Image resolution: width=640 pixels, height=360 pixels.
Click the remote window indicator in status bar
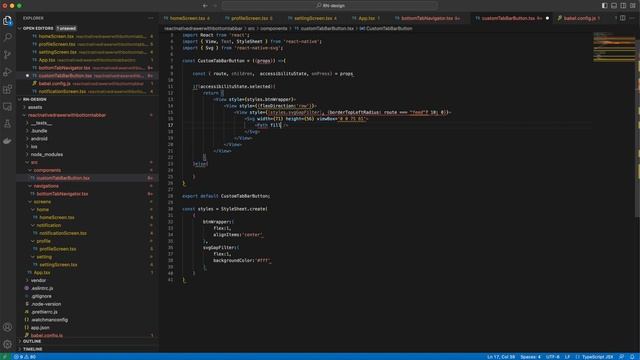5,357
